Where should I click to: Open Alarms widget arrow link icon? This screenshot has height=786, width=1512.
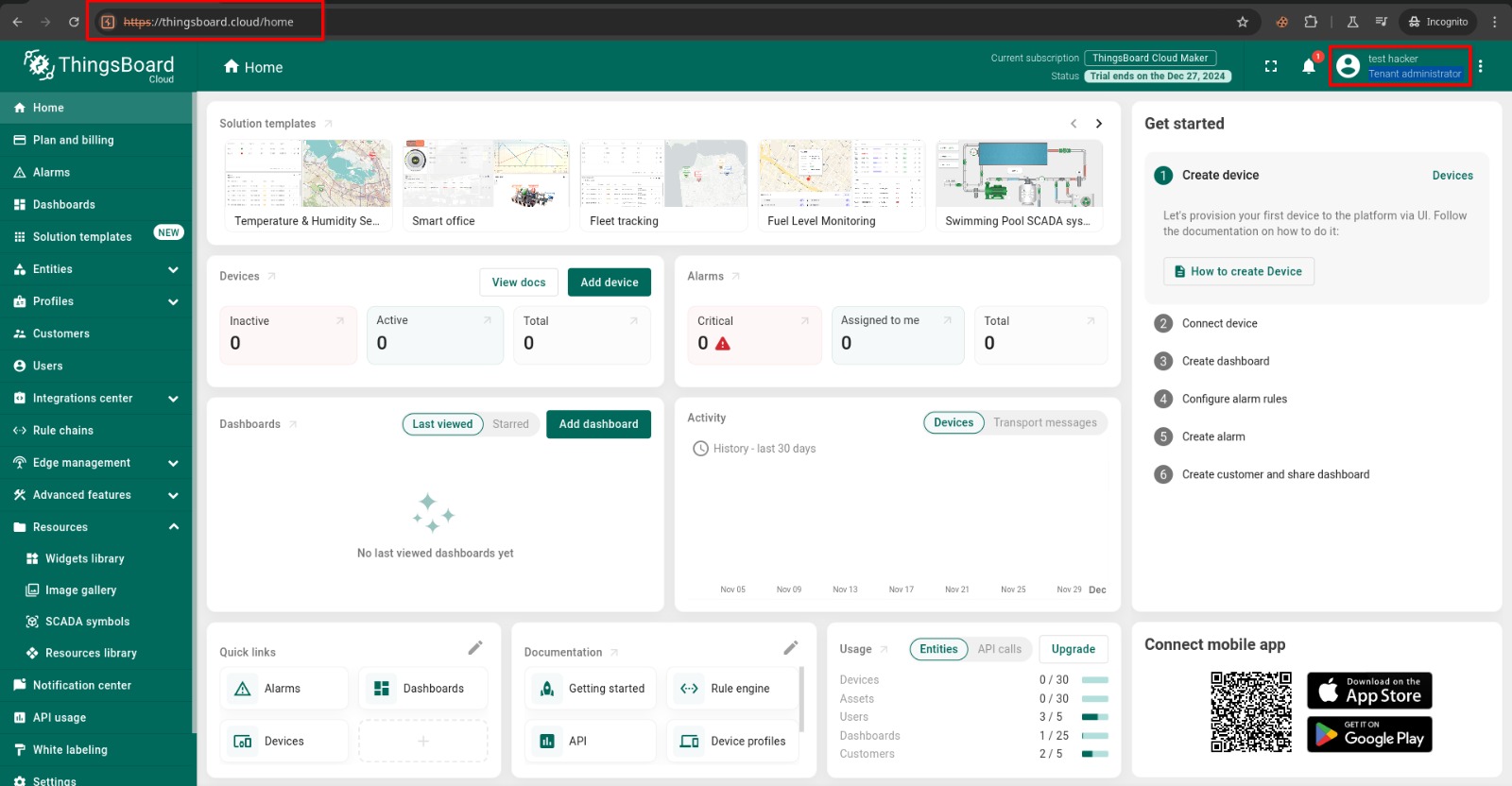coord(736,277)
